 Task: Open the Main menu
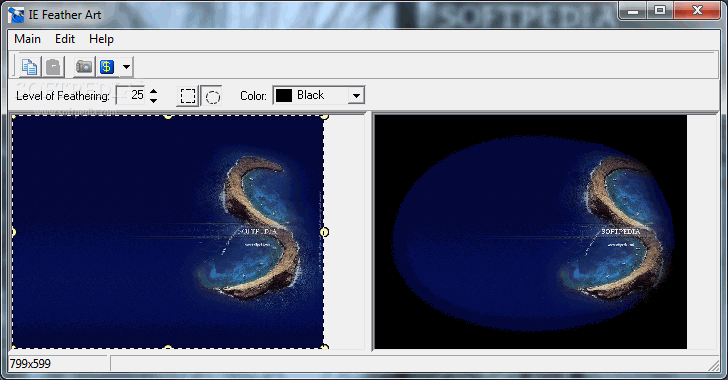[x=27, y=39]
